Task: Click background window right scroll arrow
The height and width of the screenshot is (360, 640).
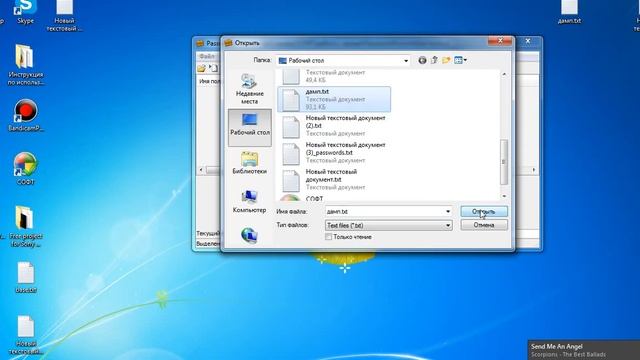Action: point(534,170)
